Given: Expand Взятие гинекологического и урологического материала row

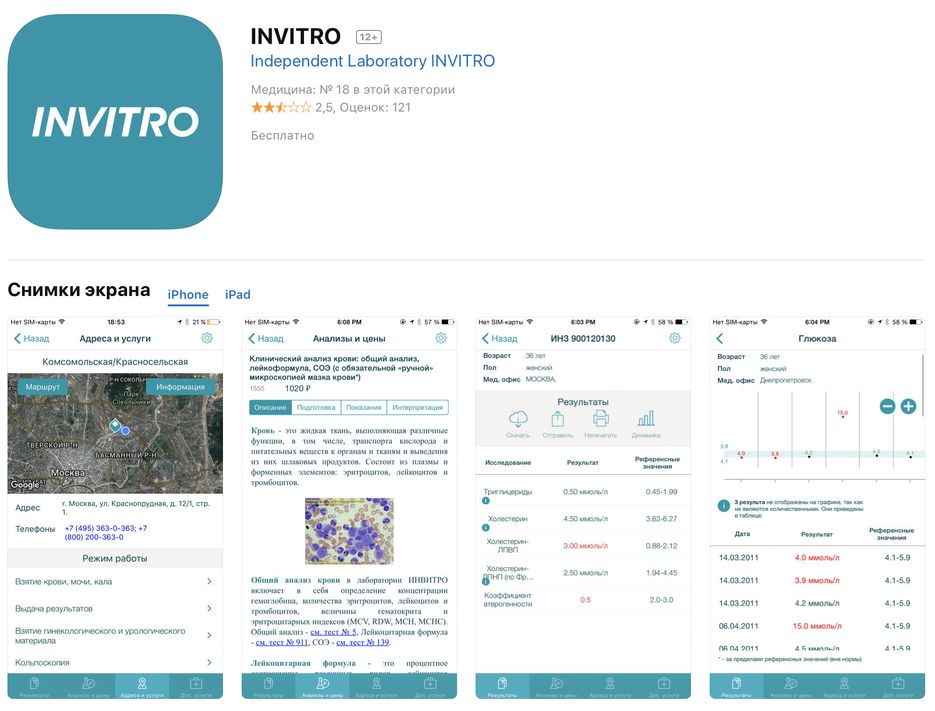Looking at the screenshot, I should 114,635.
